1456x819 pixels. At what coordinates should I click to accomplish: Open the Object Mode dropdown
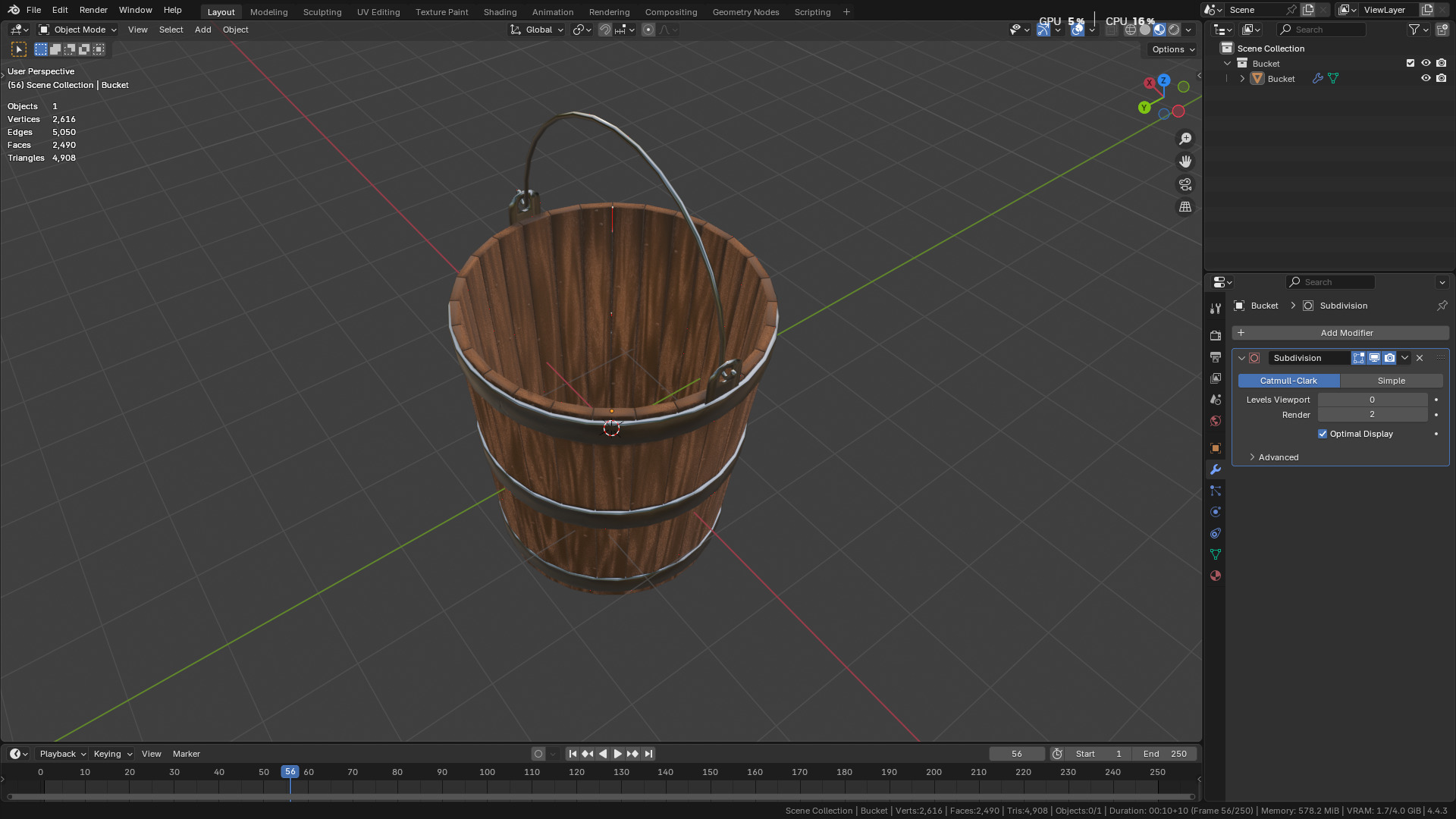(x=77, y=30)
